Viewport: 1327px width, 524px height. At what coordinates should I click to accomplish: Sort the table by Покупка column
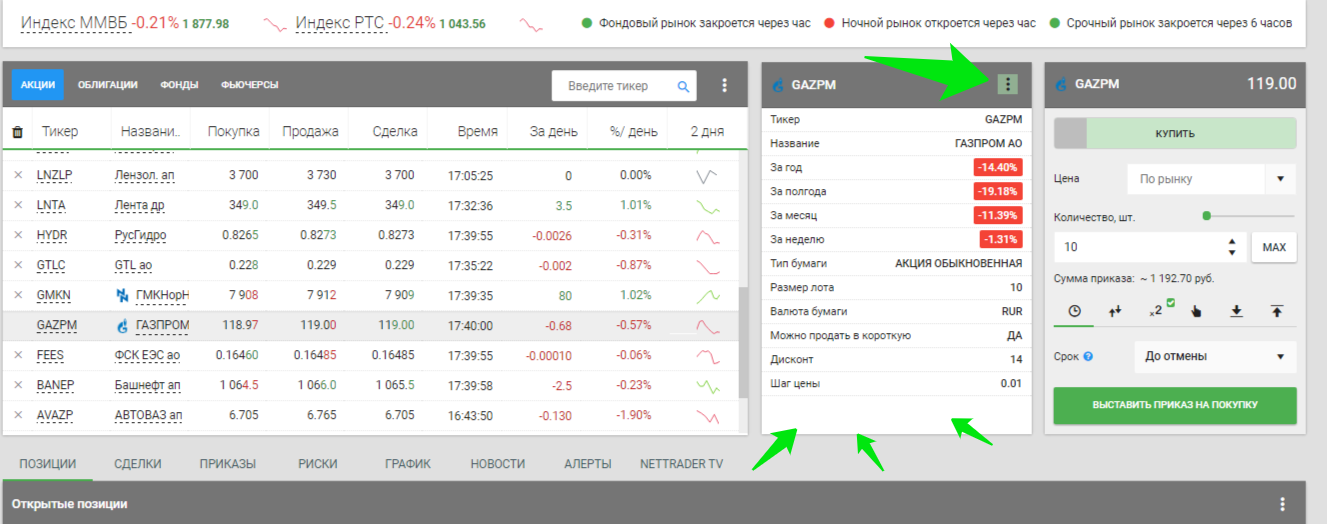(x=233, y=131)
